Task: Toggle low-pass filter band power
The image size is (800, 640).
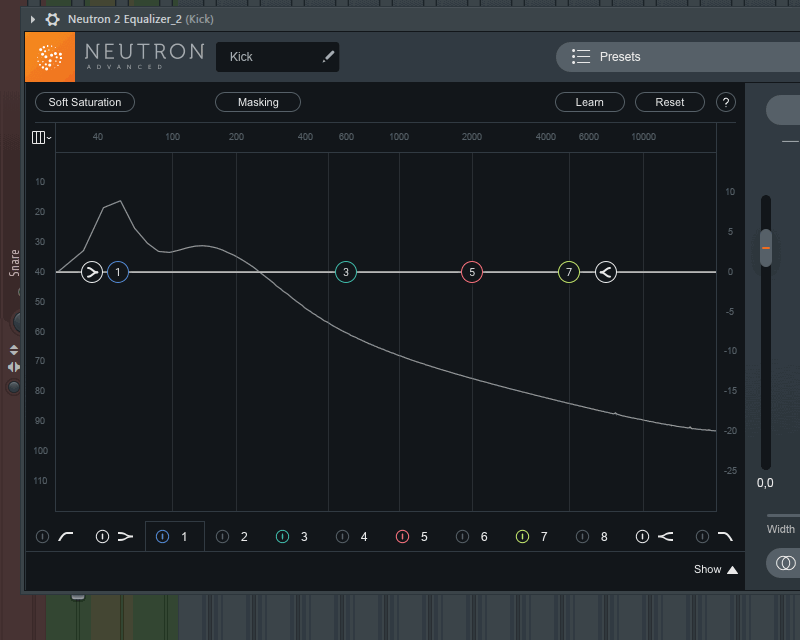Action: coord(703,536)
